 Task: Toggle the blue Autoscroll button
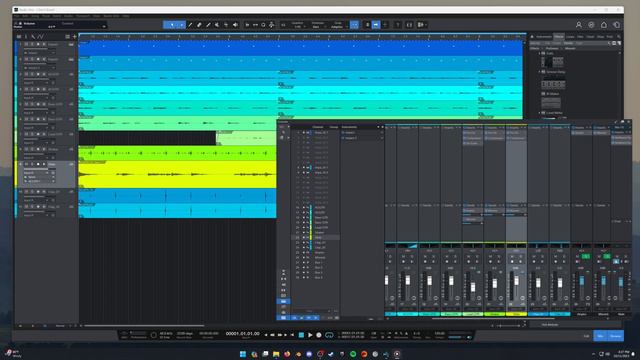[x=376, y=25]
